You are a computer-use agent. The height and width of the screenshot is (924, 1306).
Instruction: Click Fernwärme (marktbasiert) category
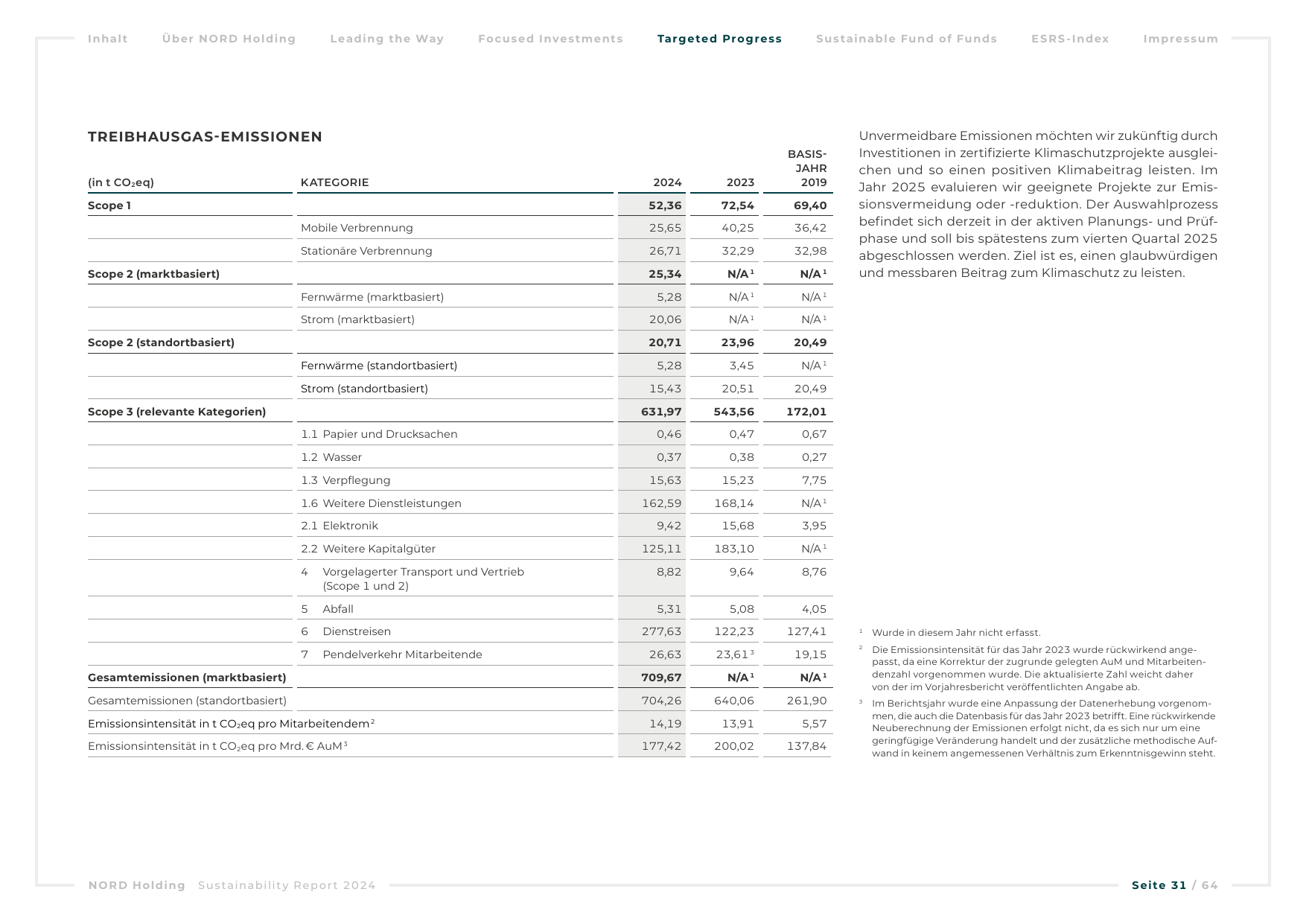pyautogui.click(x=372, y=297)
